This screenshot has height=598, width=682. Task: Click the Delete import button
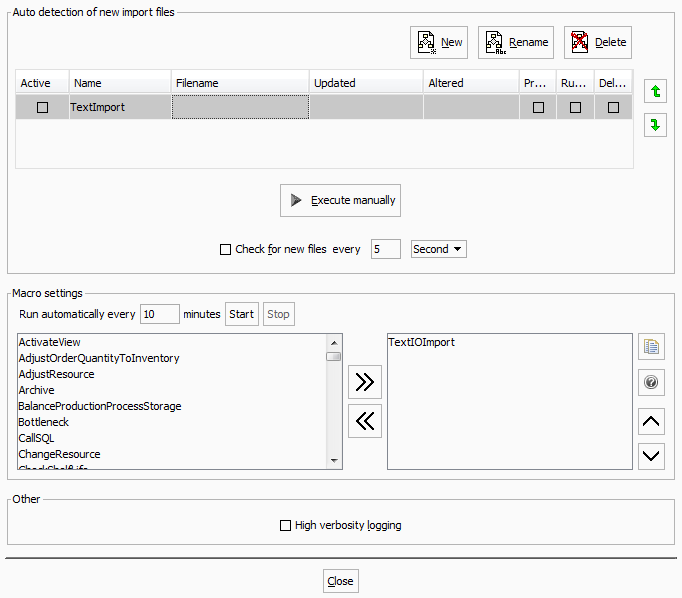(598, 43)
